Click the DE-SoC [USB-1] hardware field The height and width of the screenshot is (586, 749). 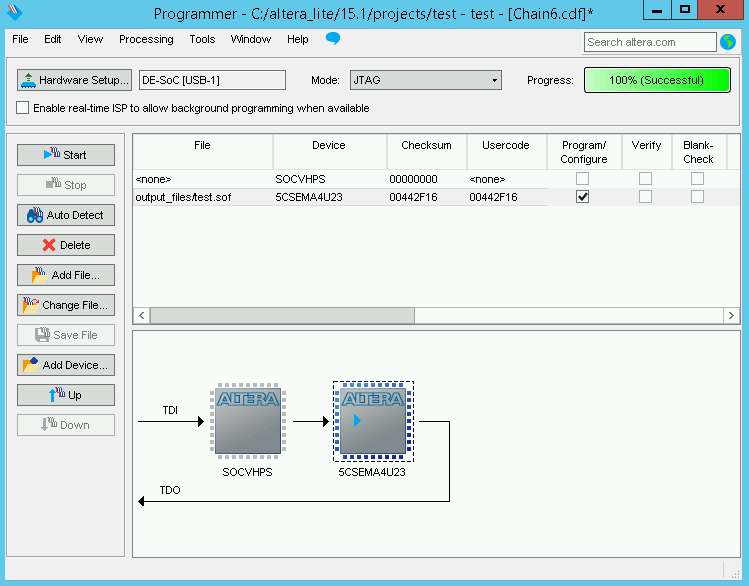pyautogui.click(x=213, y=80)
